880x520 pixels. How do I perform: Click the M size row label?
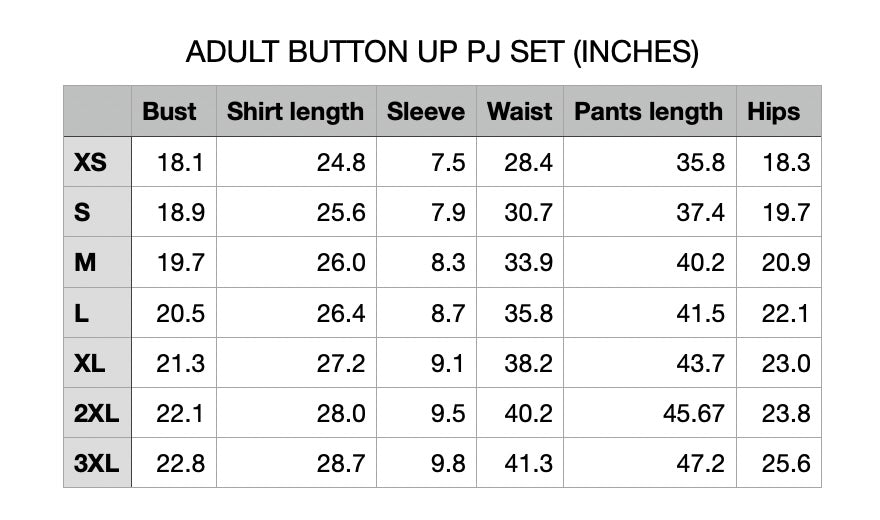(86, 263)
